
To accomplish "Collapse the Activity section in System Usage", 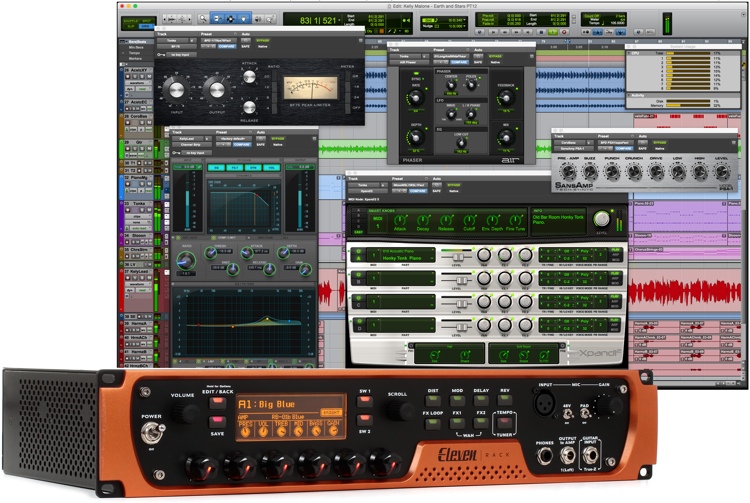I will [629, 95].
